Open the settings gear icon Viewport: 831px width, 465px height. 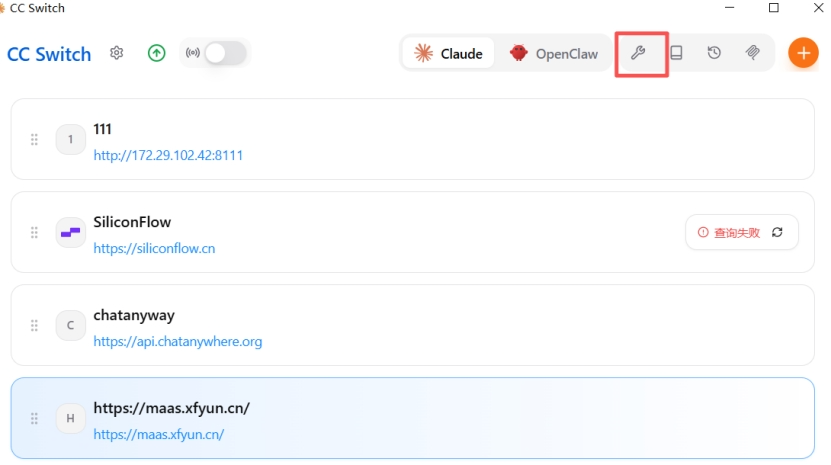[x=117, y=53]
